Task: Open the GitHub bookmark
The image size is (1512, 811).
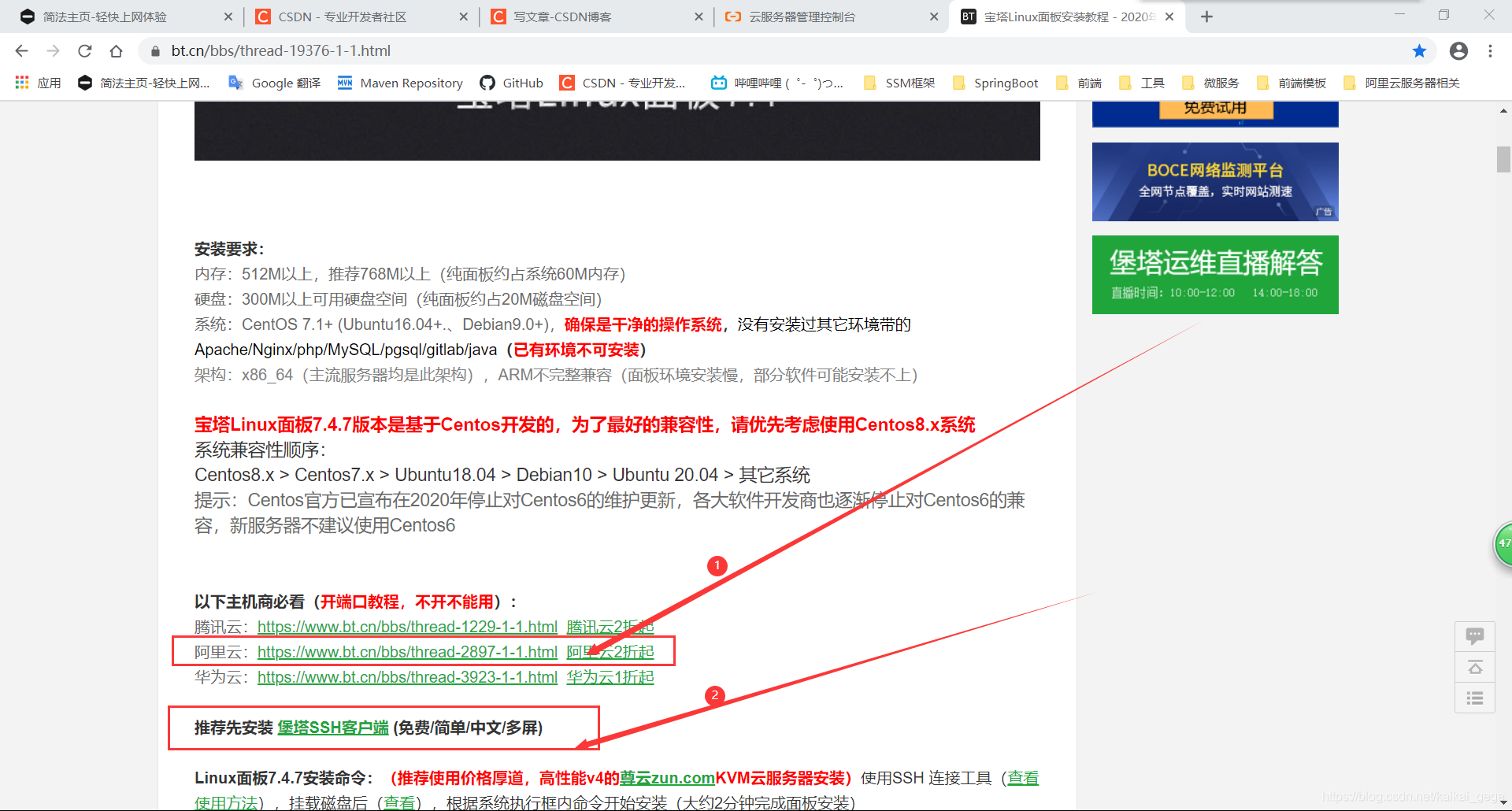Action: [511, 83]
